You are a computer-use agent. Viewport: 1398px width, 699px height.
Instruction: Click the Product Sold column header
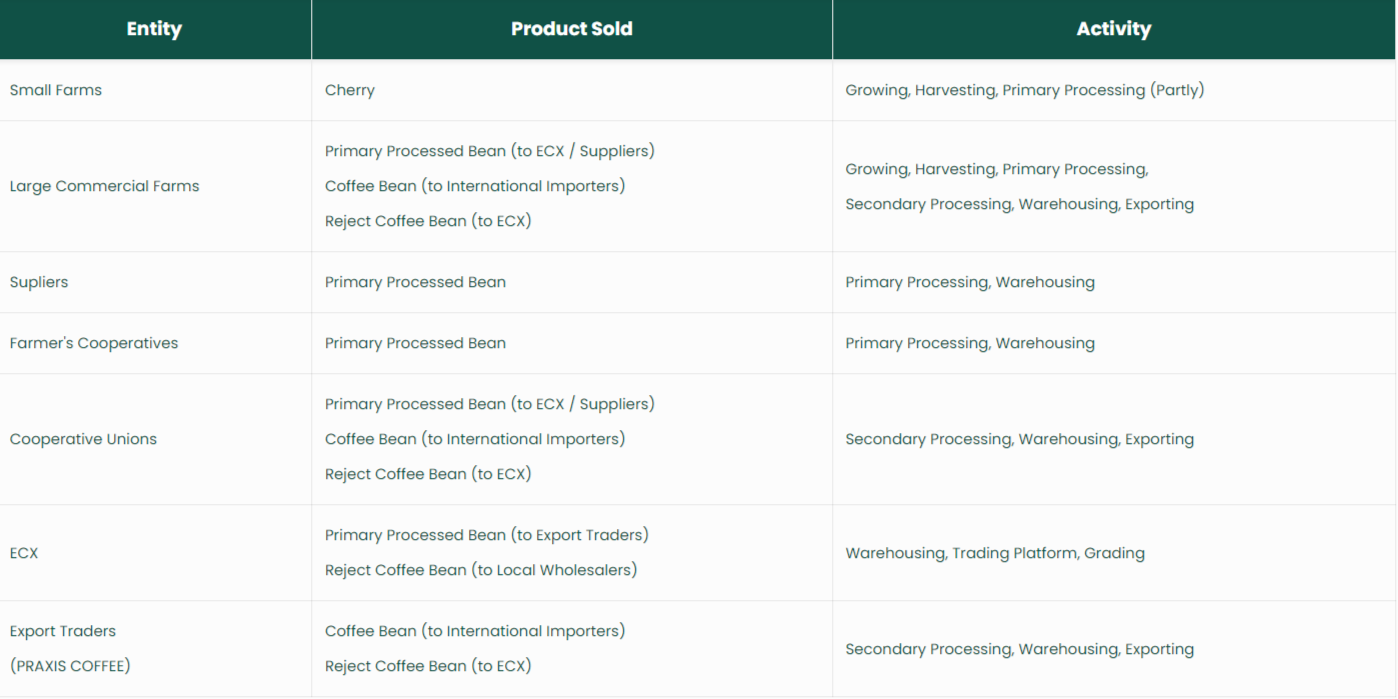pos(571,29)
